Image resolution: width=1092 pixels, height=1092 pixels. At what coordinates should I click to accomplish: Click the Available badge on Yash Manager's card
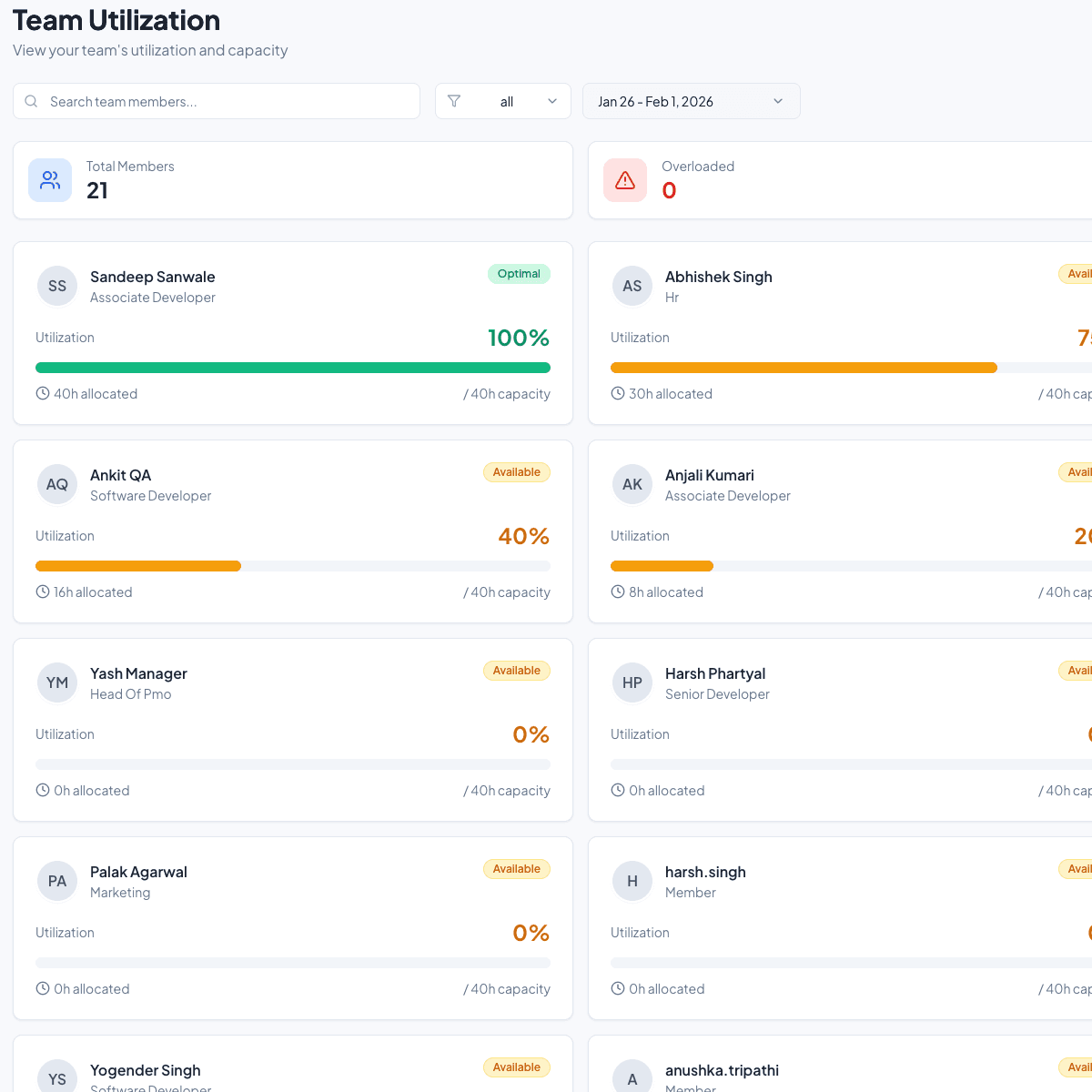(516, 671)
